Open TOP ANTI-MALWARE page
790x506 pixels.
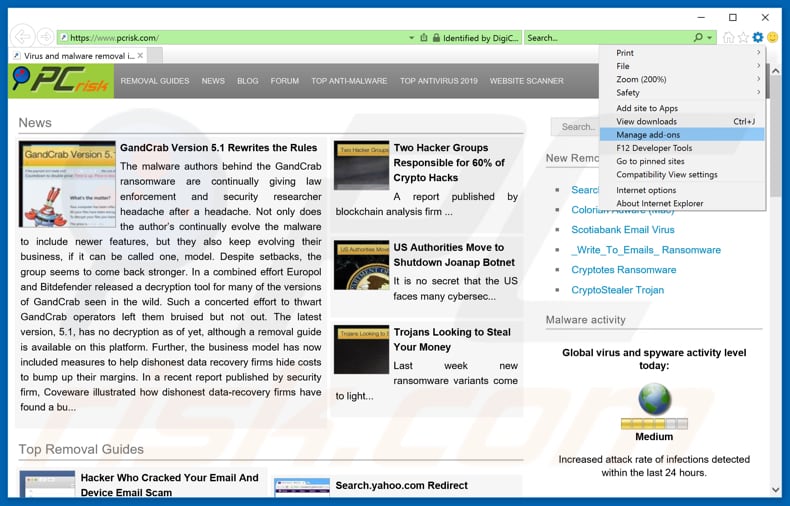click(x=349, y=81)
